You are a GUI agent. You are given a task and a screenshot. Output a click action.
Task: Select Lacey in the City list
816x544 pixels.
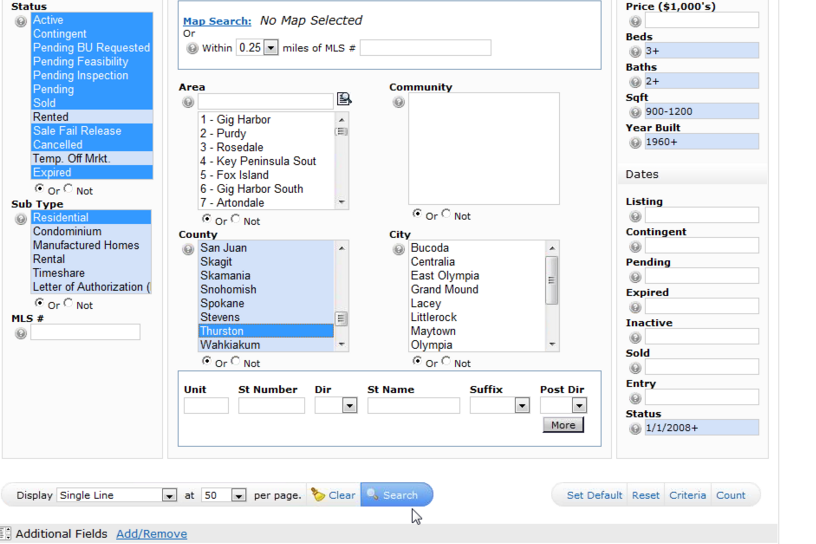click(x=426, y=303)
